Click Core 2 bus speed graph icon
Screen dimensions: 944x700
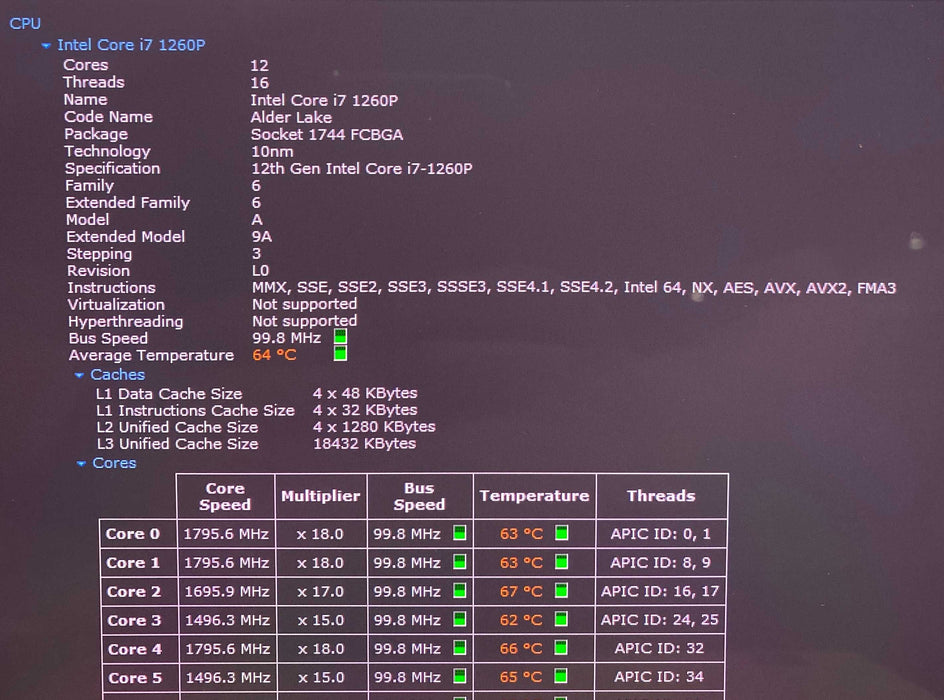coord(459,590)
